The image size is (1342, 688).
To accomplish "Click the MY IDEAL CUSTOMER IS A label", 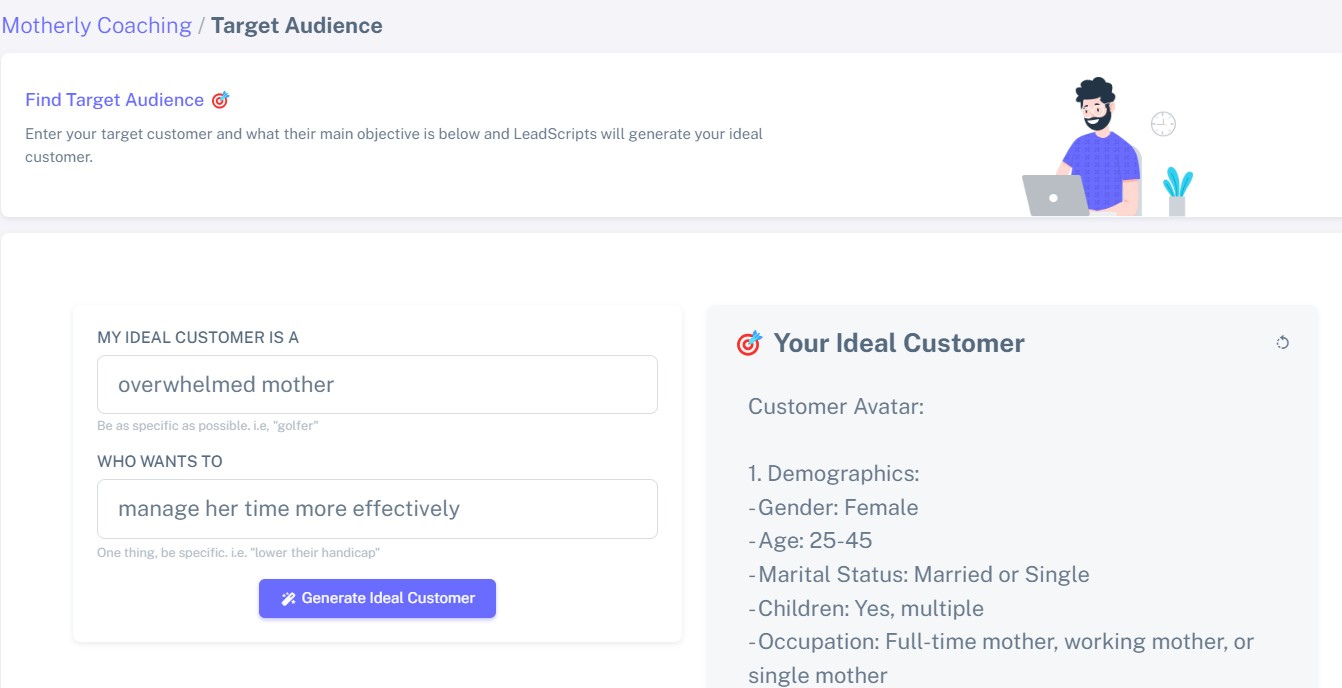I will point(198,338).
